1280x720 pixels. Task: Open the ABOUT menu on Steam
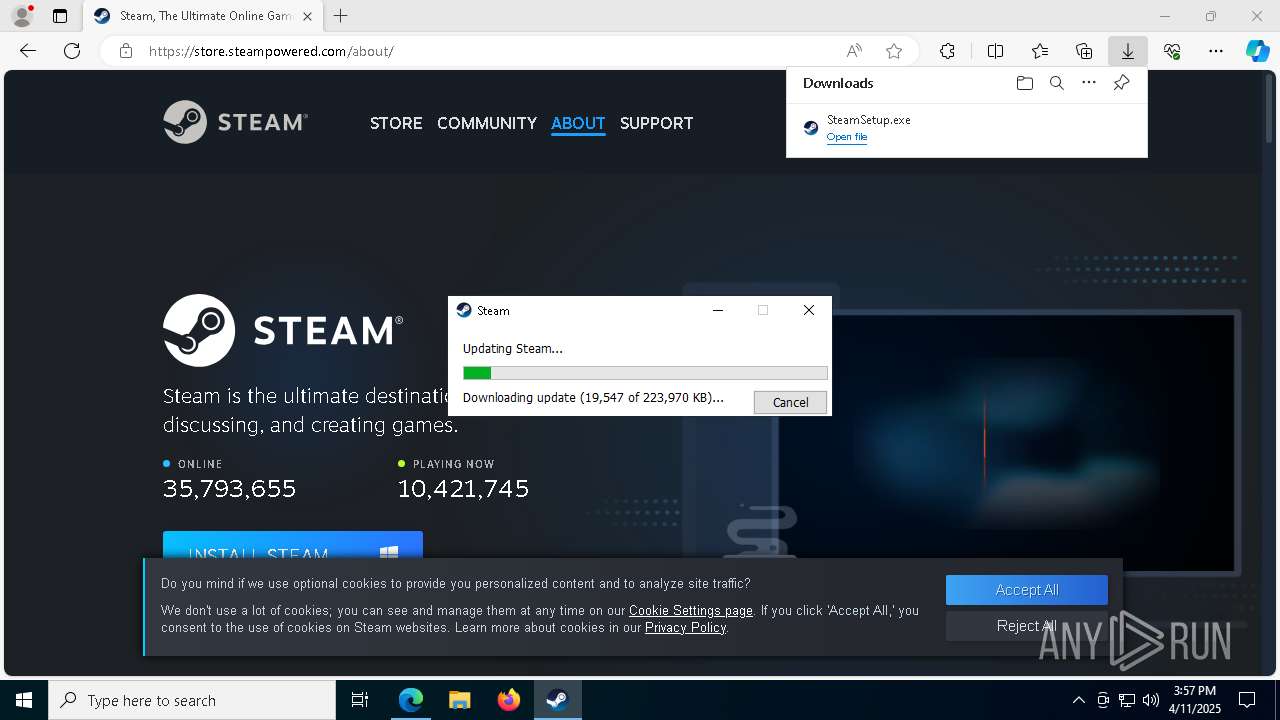click(578, 123)
